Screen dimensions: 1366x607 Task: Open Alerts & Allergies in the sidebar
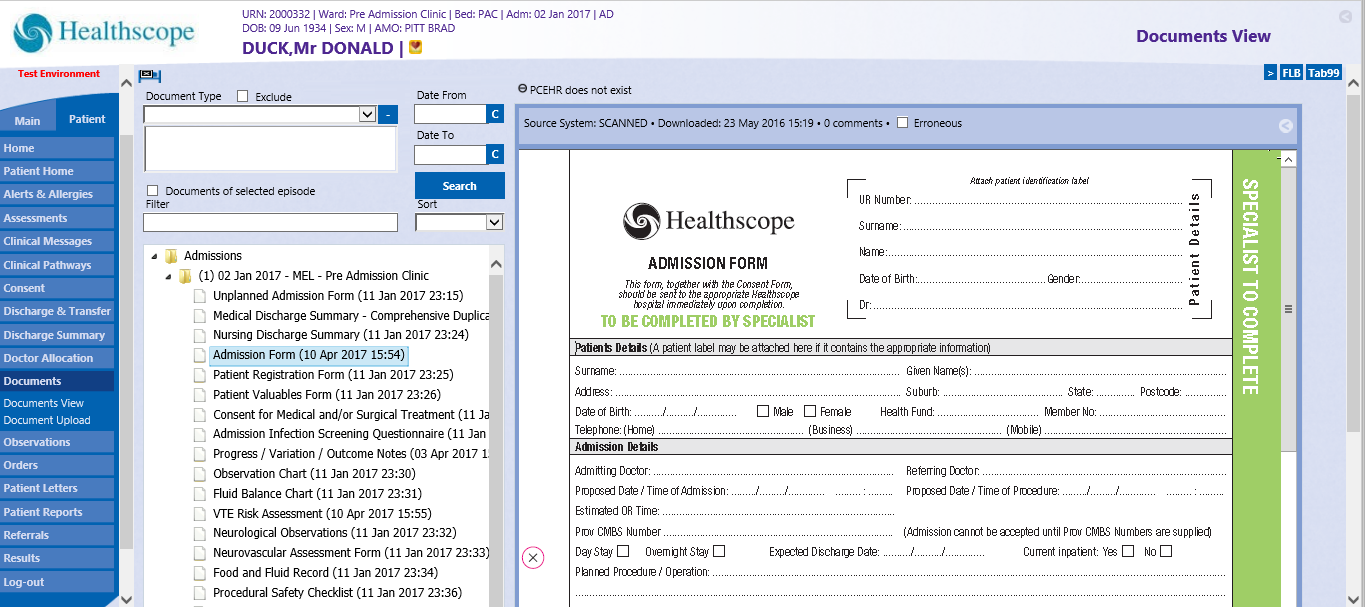point(57,194)
